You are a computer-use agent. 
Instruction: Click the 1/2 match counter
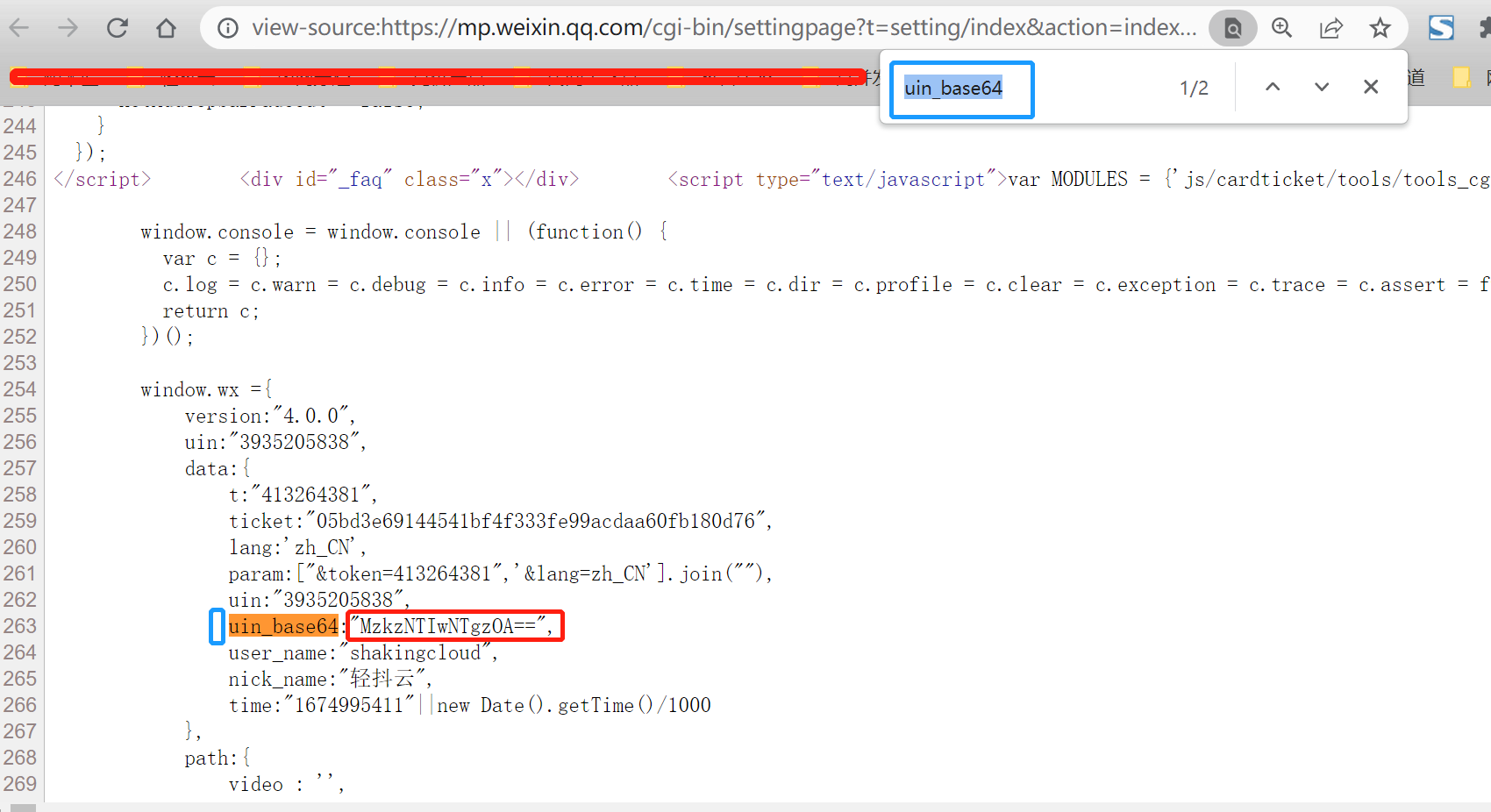pos(1194,88)
